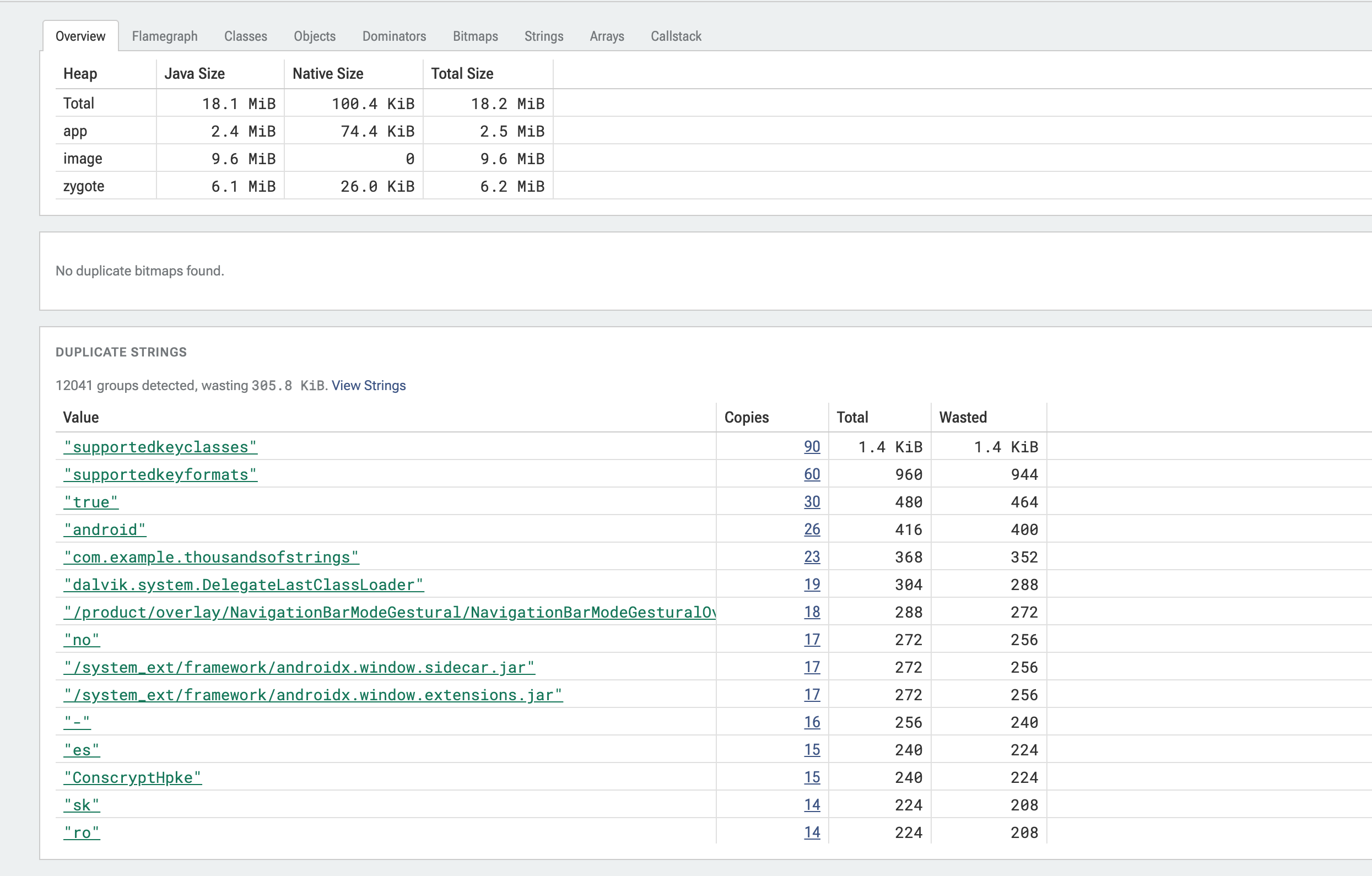Click copies count for "ConscryptHpke" row
1372x876 pixels.
pyautogui.click(x=812, y=777)
